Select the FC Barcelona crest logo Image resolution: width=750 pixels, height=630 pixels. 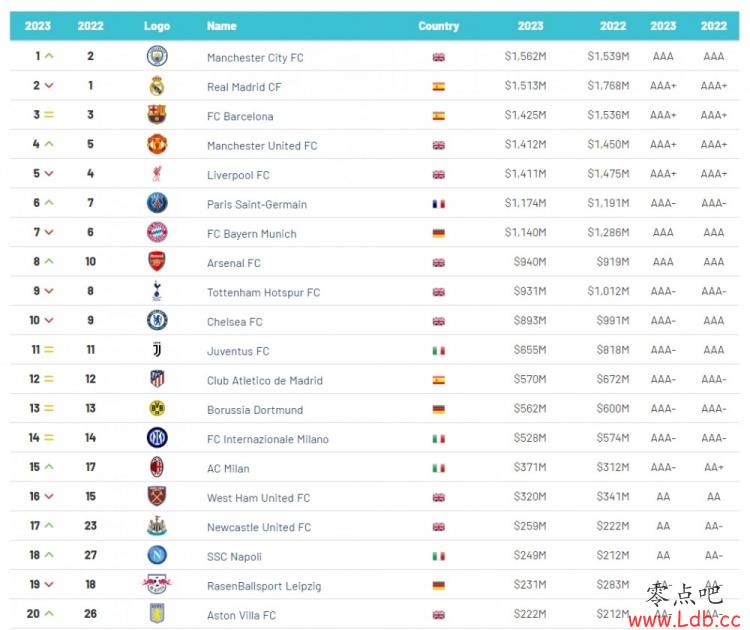[x=157, y=115]
